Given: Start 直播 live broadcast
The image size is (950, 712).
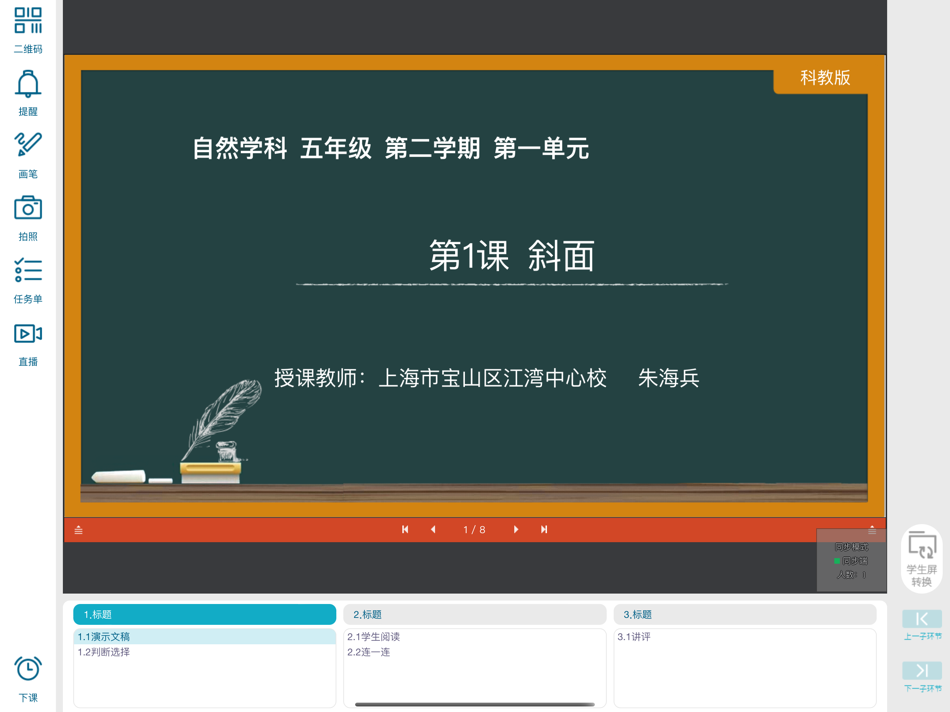Looking at the screenshot, I should pyautogui.click(x=28, y=344).
